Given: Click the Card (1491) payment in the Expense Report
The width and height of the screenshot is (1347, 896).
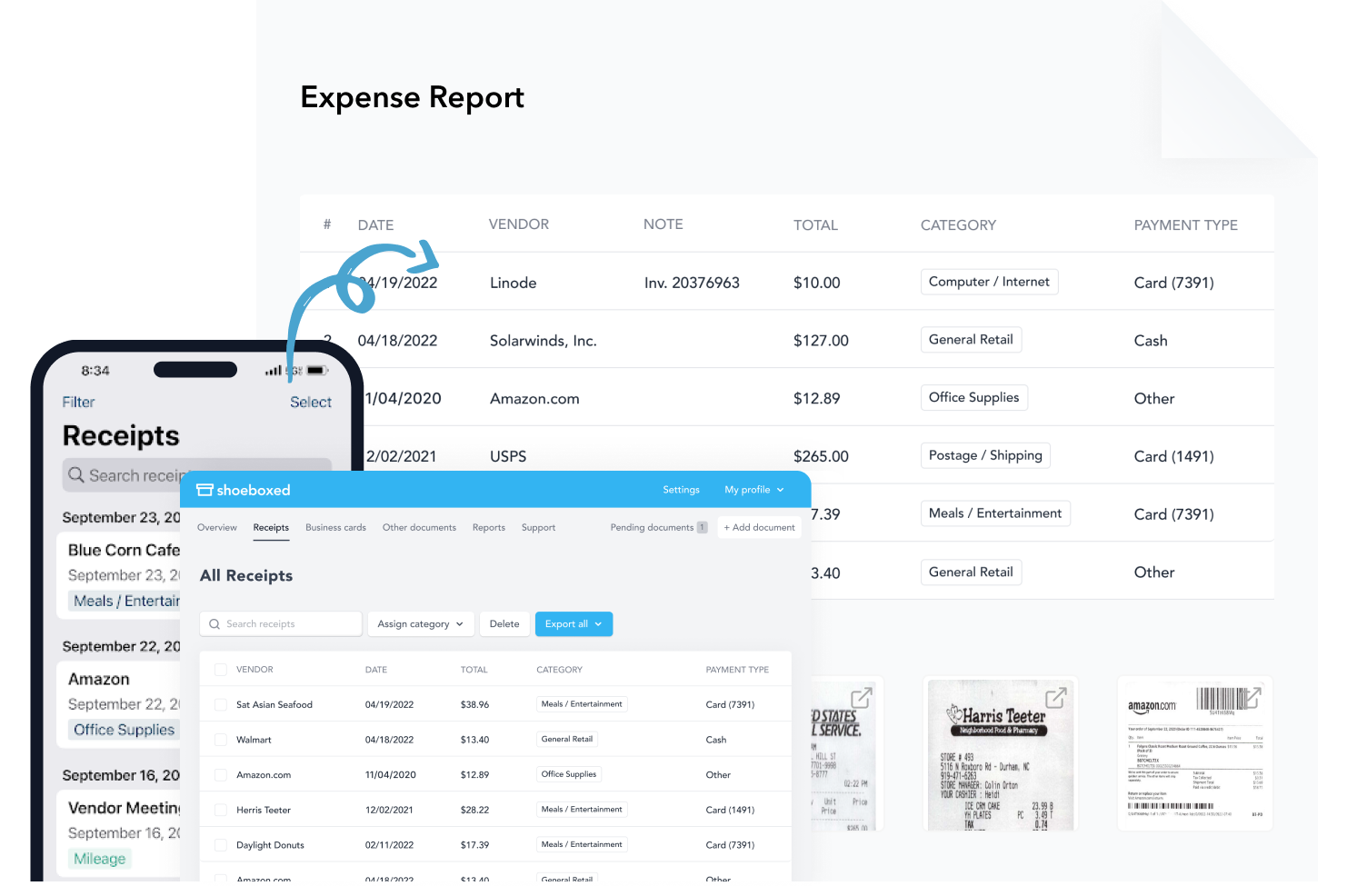Looking at the screenshot, I should click(x=1173, y=456).
